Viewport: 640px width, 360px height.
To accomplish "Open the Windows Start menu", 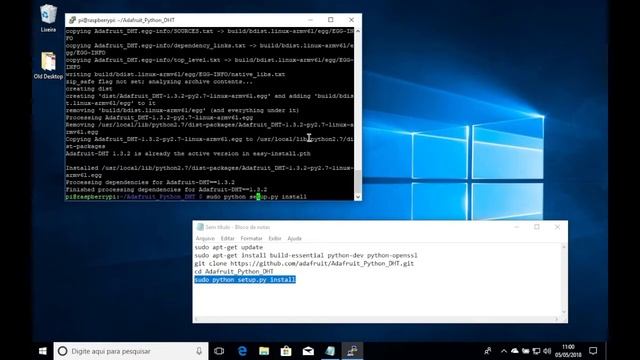I will [x=42, y=351].
